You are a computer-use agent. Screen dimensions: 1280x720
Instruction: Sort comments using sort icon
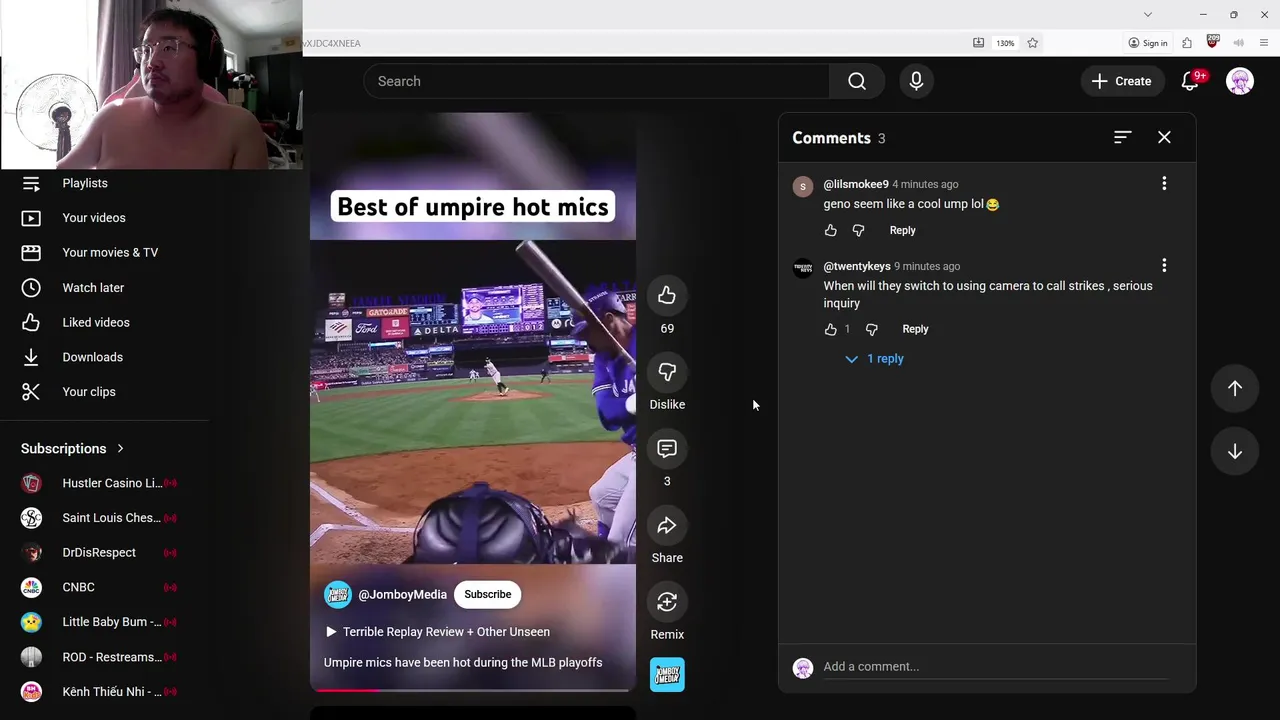point(1122,137)
